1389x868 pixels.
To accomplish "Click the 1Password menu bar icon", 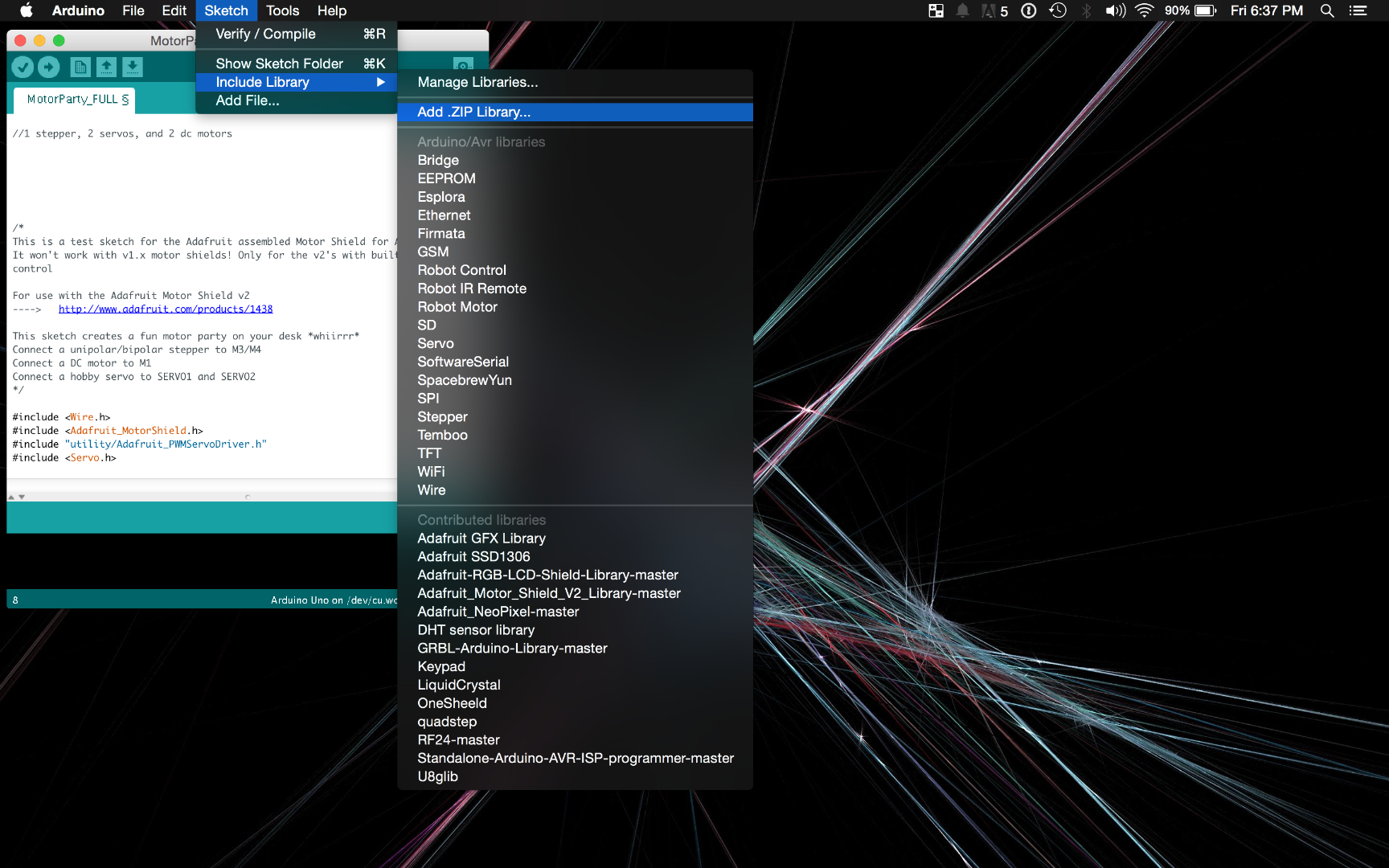I will coord(1029,10).
